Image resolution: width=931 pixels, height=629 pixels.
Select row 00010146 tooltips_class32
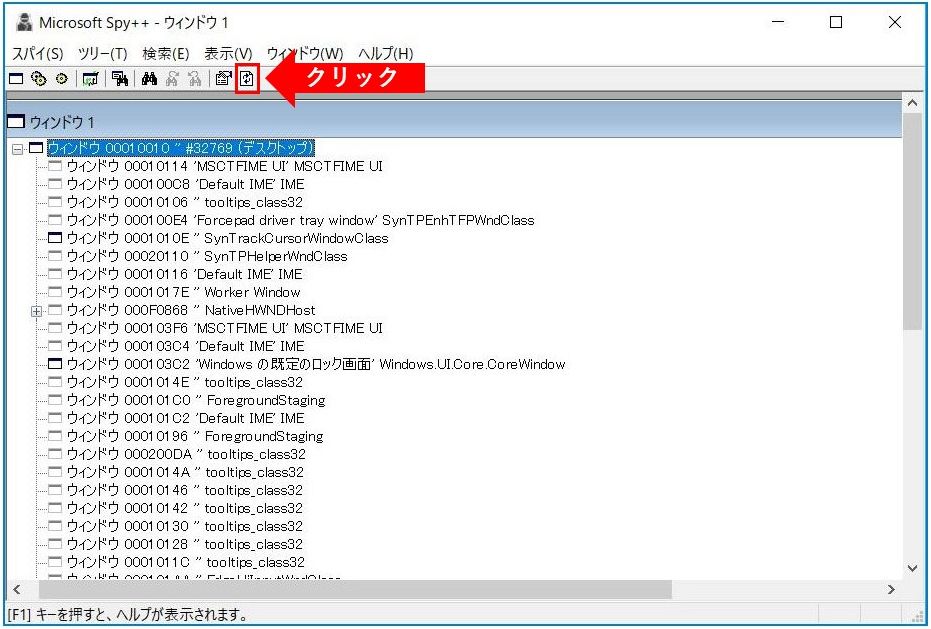(x=185, y=490)
